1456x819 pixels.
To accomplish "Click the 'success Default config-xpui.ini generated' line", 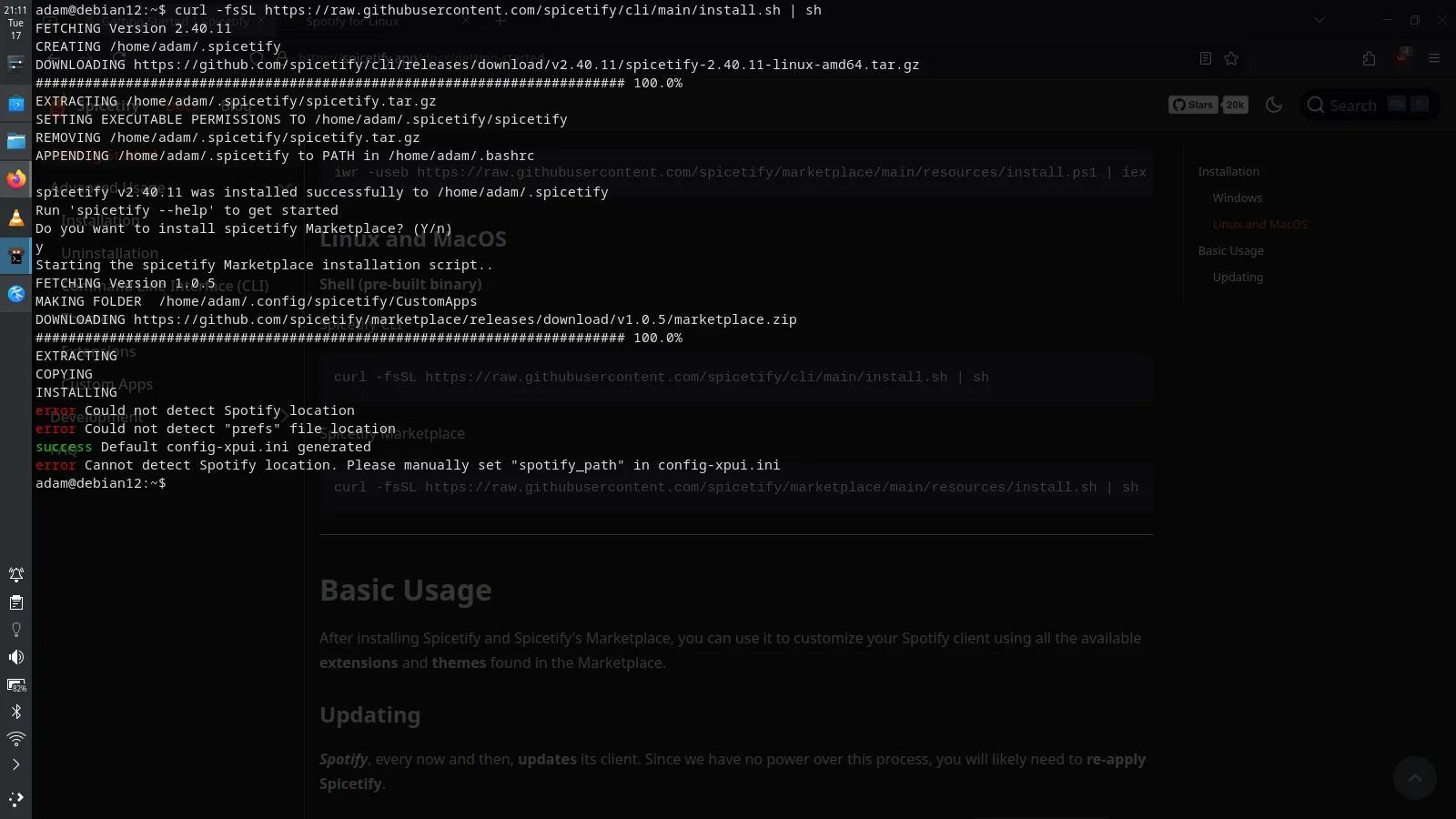I will pos(203,447).
